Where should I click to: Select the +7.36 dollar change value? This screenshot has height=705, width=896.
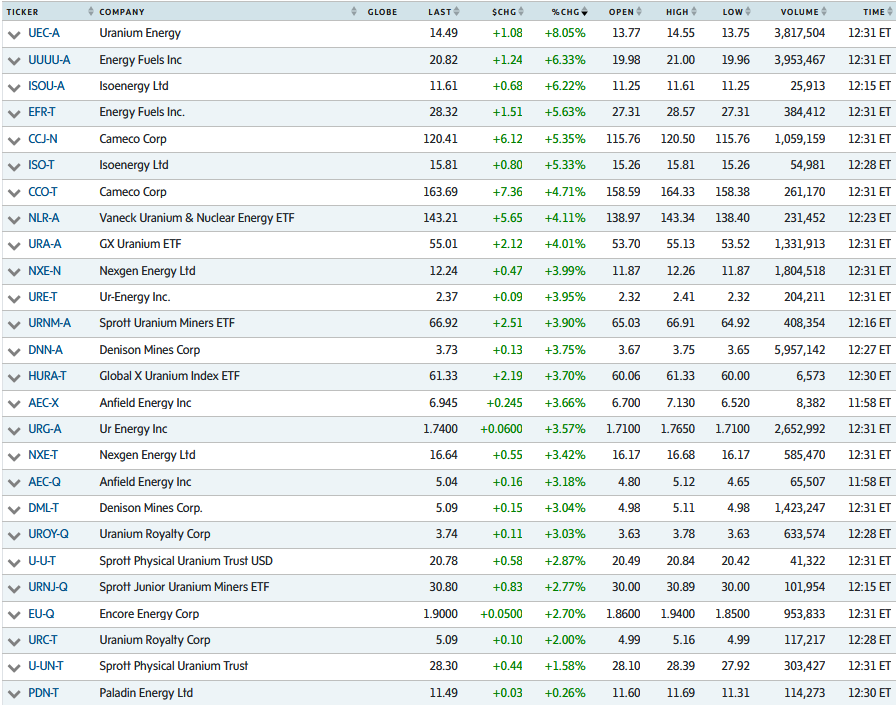507,192
